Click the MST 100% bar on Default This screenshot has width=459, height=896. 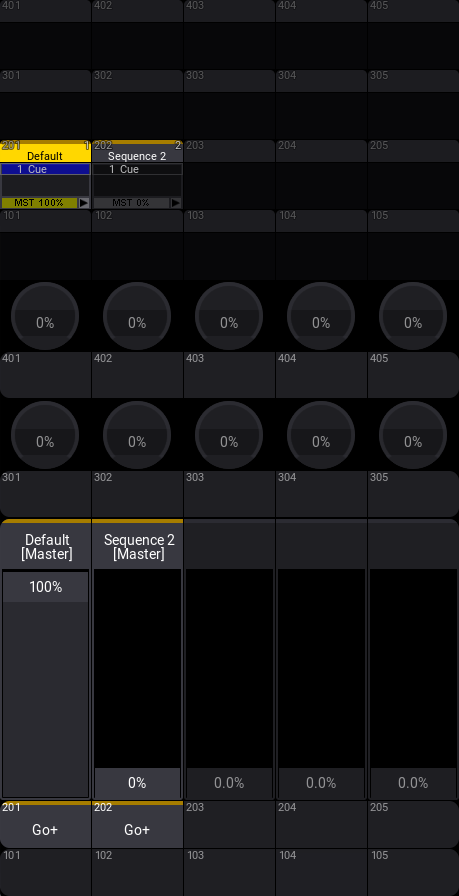[39, 203]
